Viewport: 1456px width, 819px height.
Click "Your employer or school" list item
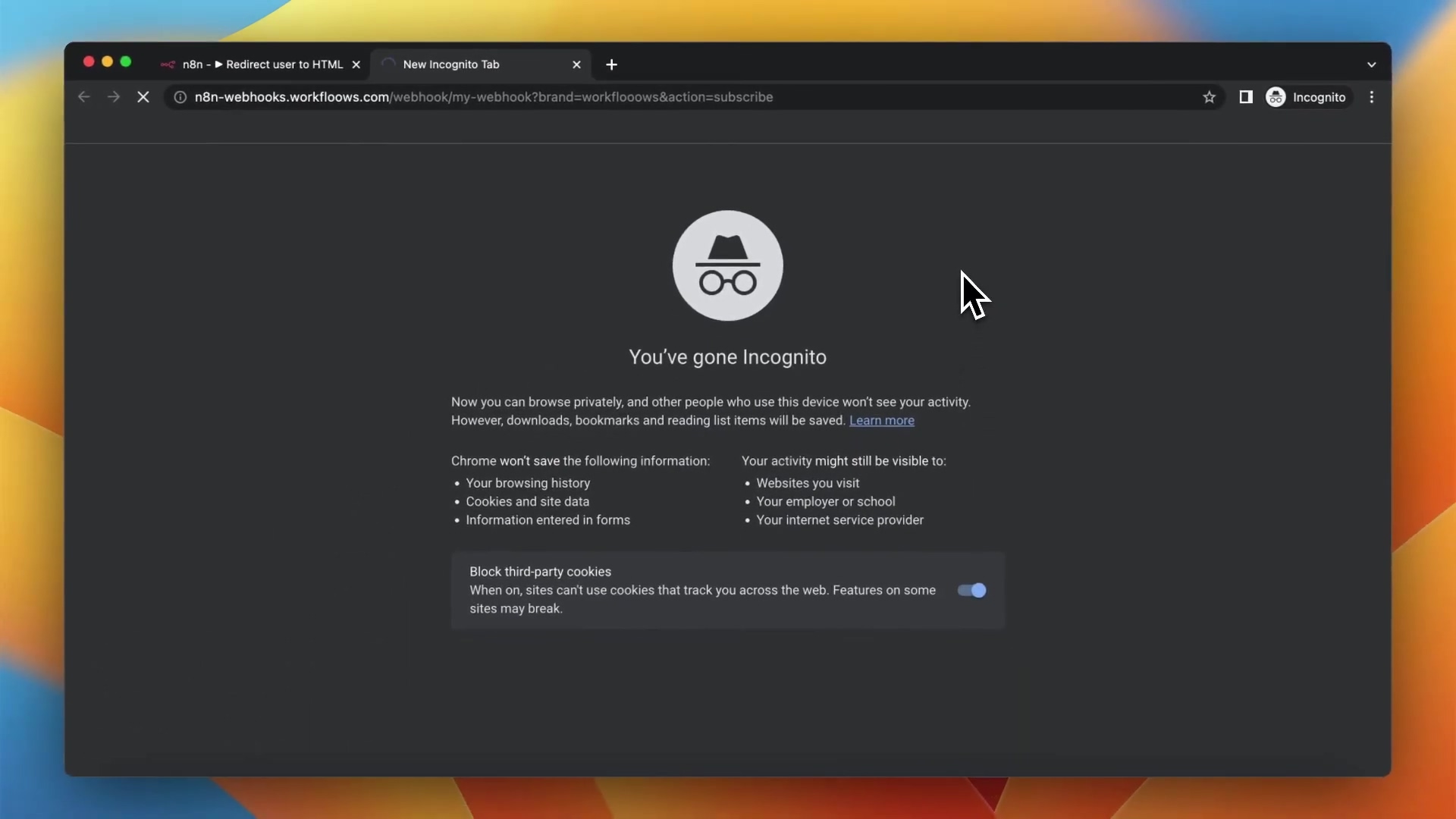826,501
